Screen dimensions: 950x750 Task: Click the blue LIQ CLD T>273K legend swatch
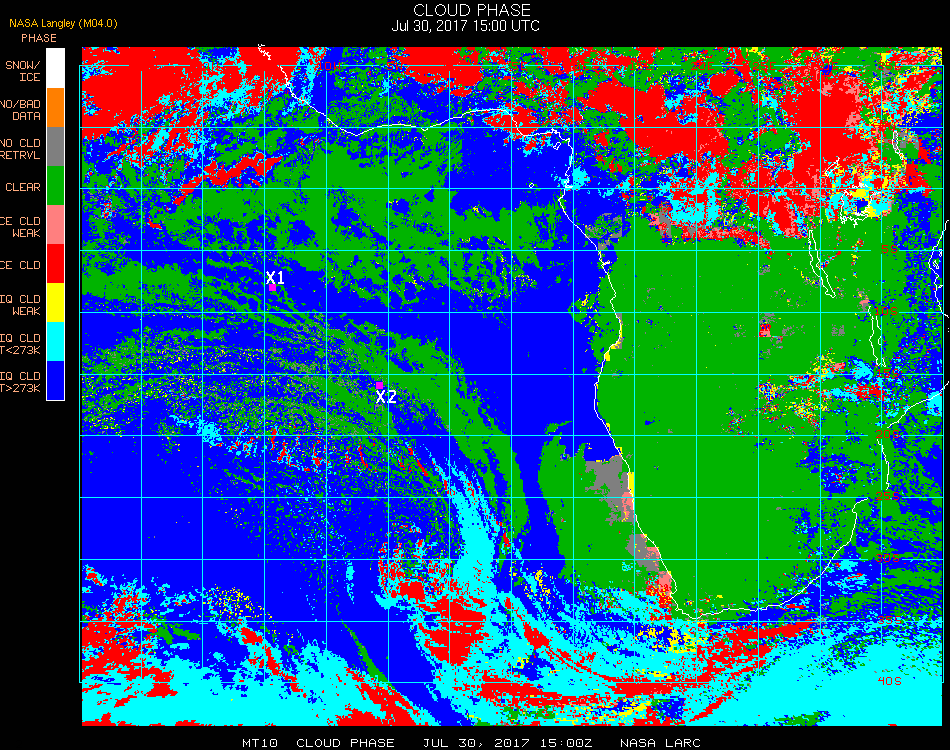pyautogui.click(x=56, y=380)
